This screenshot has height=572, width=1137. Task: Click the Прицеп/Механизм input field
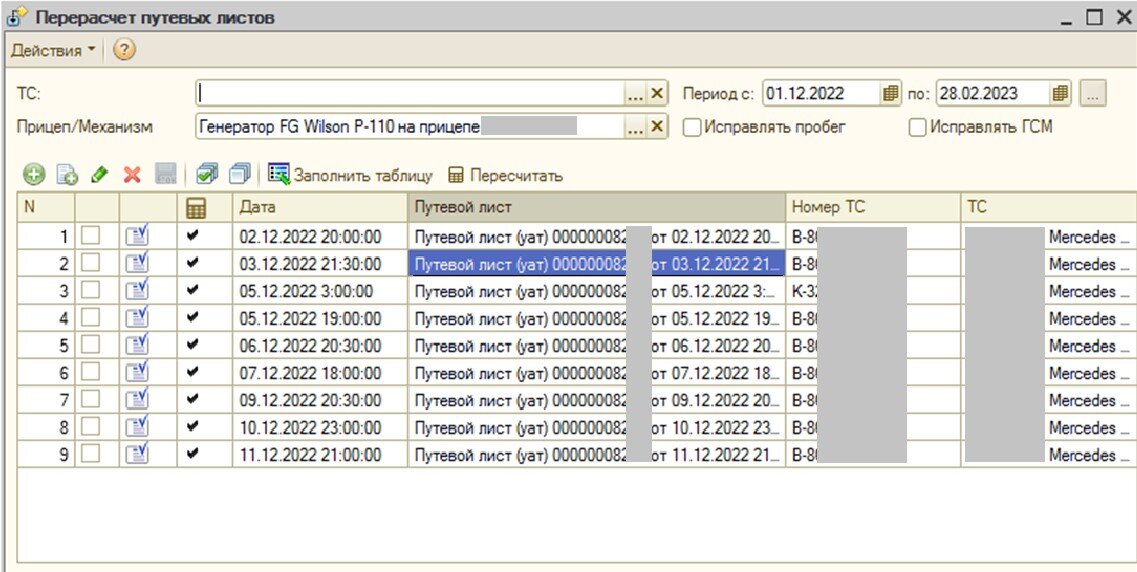[x=410, y=127]
